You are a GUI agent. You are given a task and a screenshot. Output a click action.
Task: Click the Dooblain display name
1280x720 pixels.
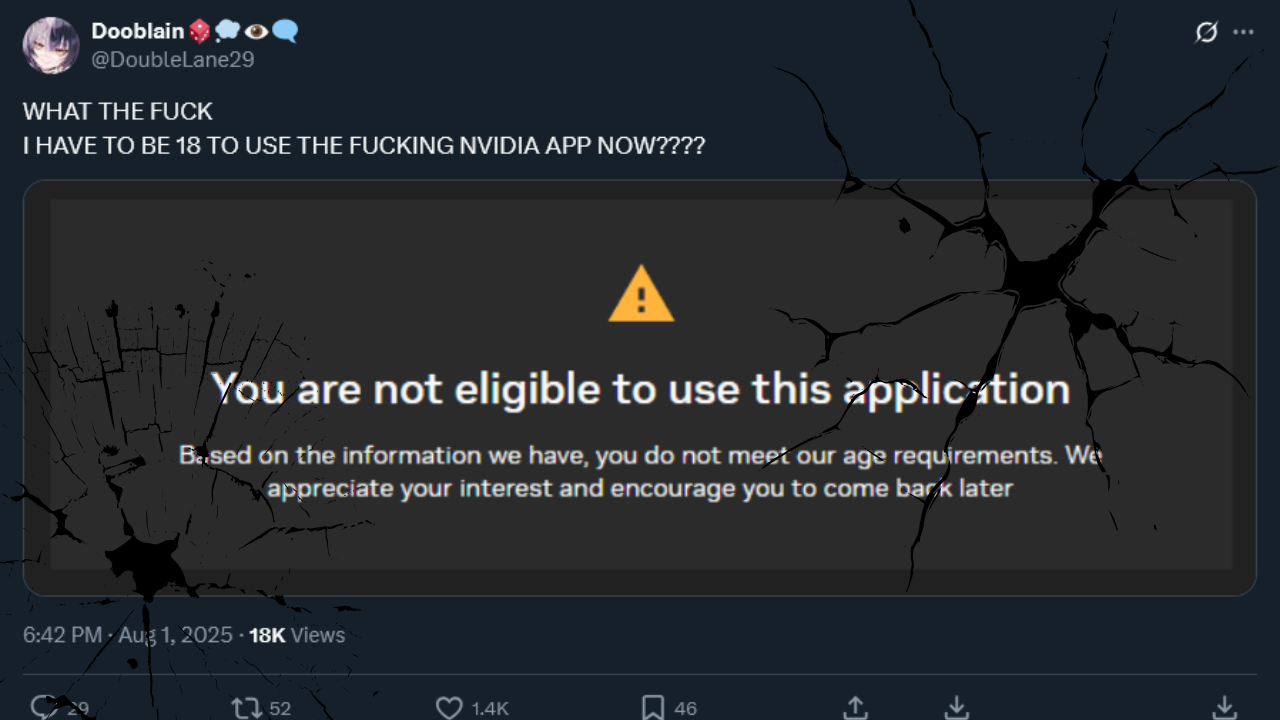coord(137,32)
